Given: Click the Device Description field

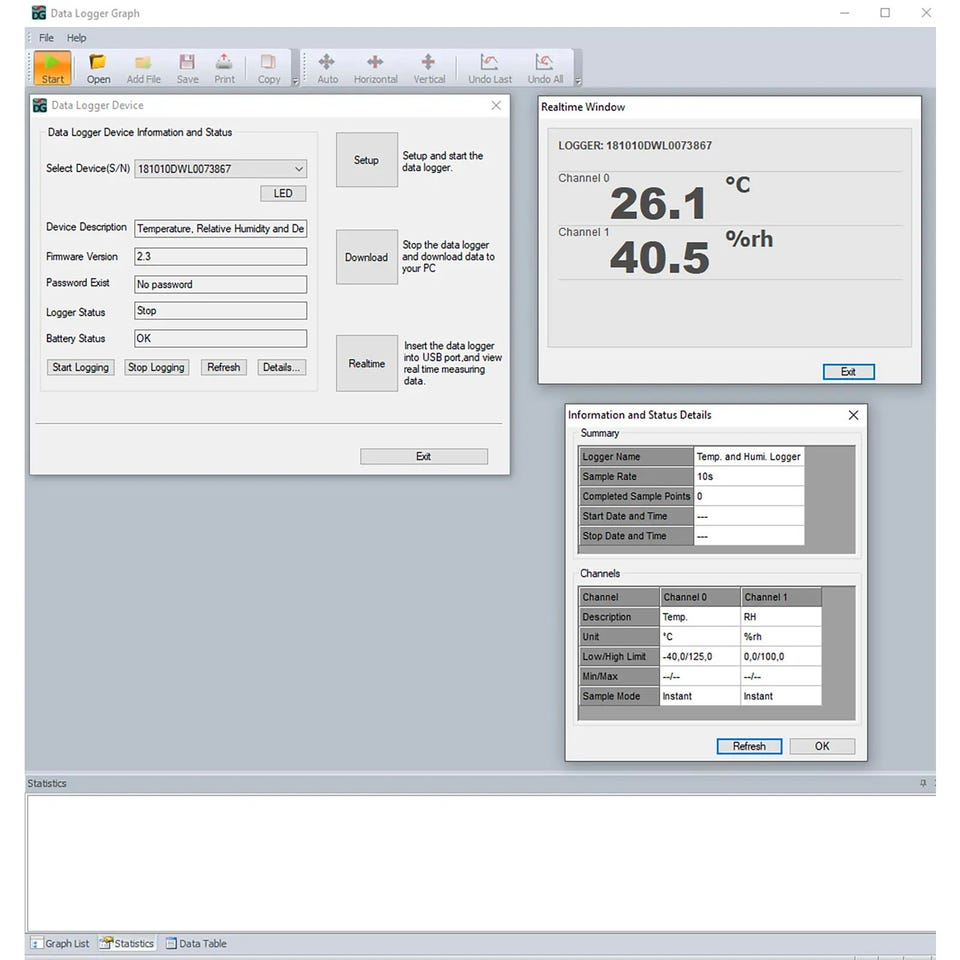Looking at the screenshot, I should click(220, 228).
